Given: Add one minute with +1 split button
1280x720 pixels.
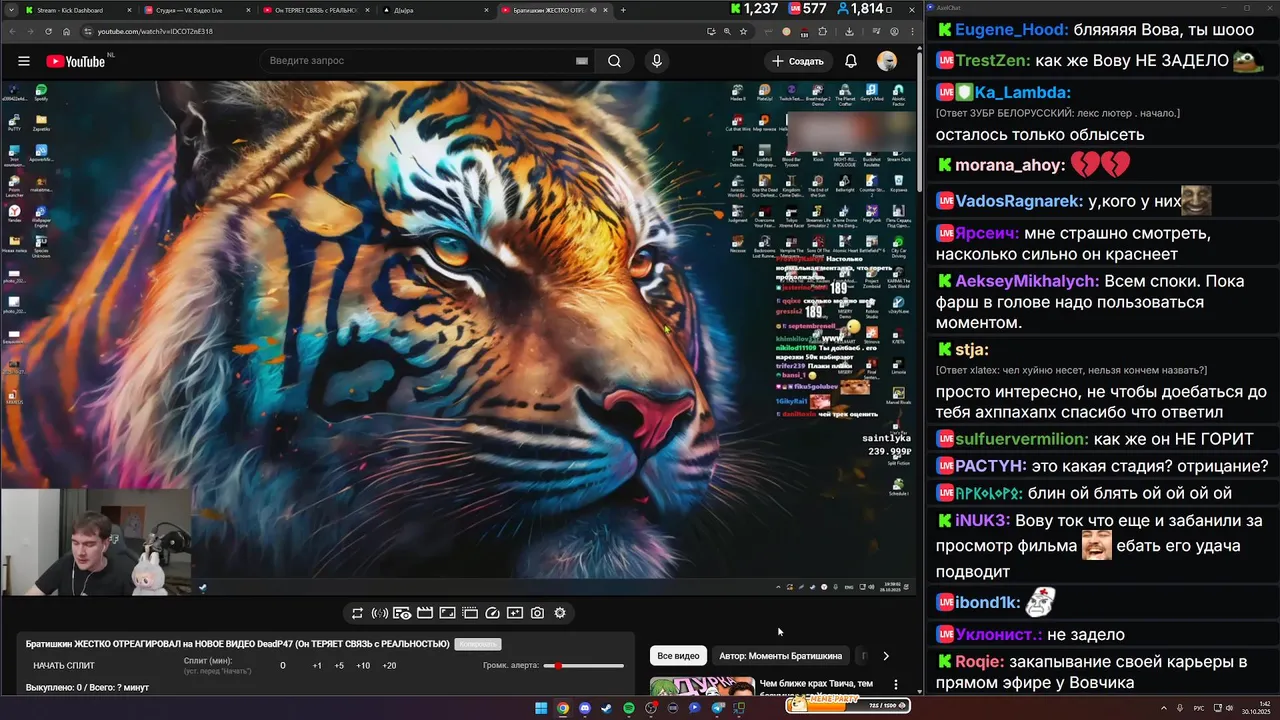Looking at the screenshot, I should 317,666.
